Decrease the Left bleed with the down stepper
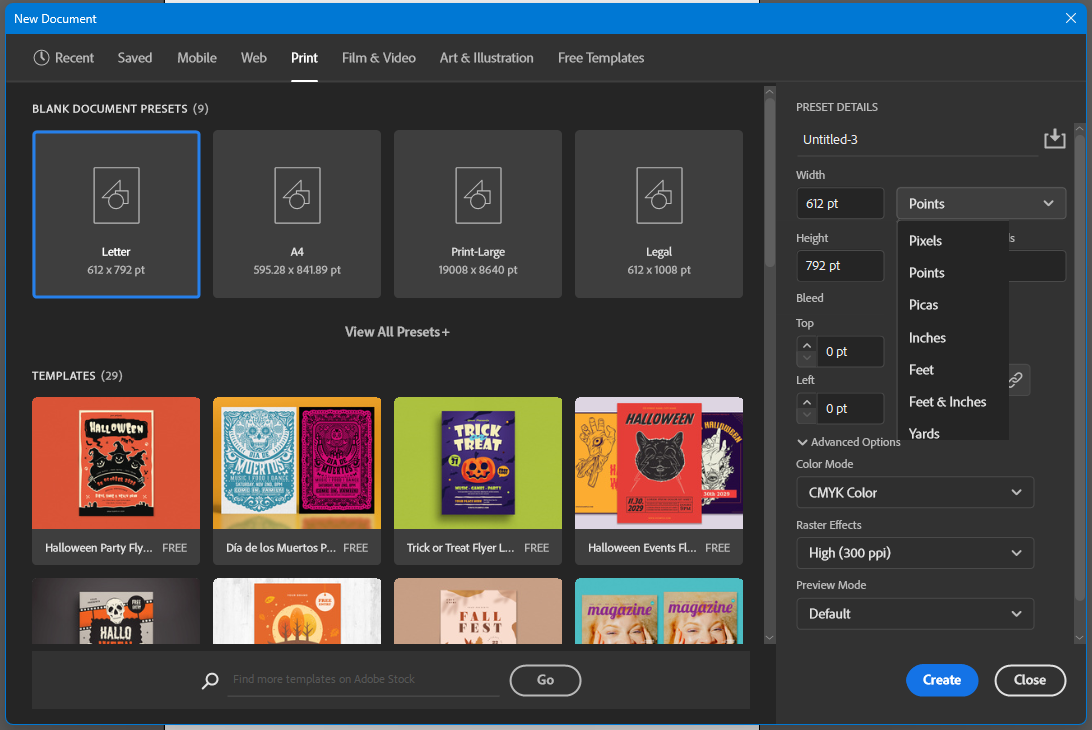Viewport: 1092px width, 730px height. (807, 413)
